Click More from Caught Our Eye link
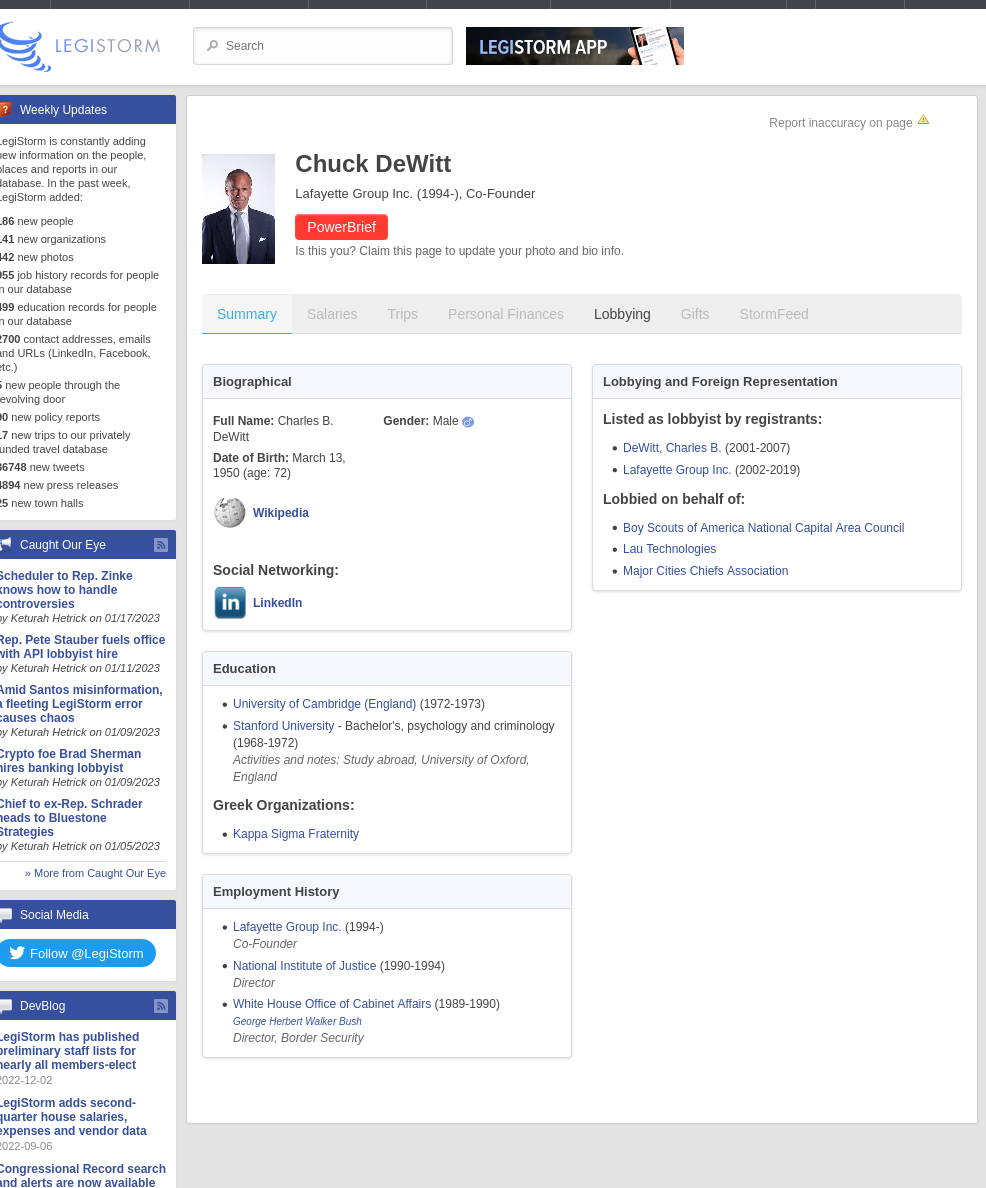 pyautogui.click(x=95, y=874)
